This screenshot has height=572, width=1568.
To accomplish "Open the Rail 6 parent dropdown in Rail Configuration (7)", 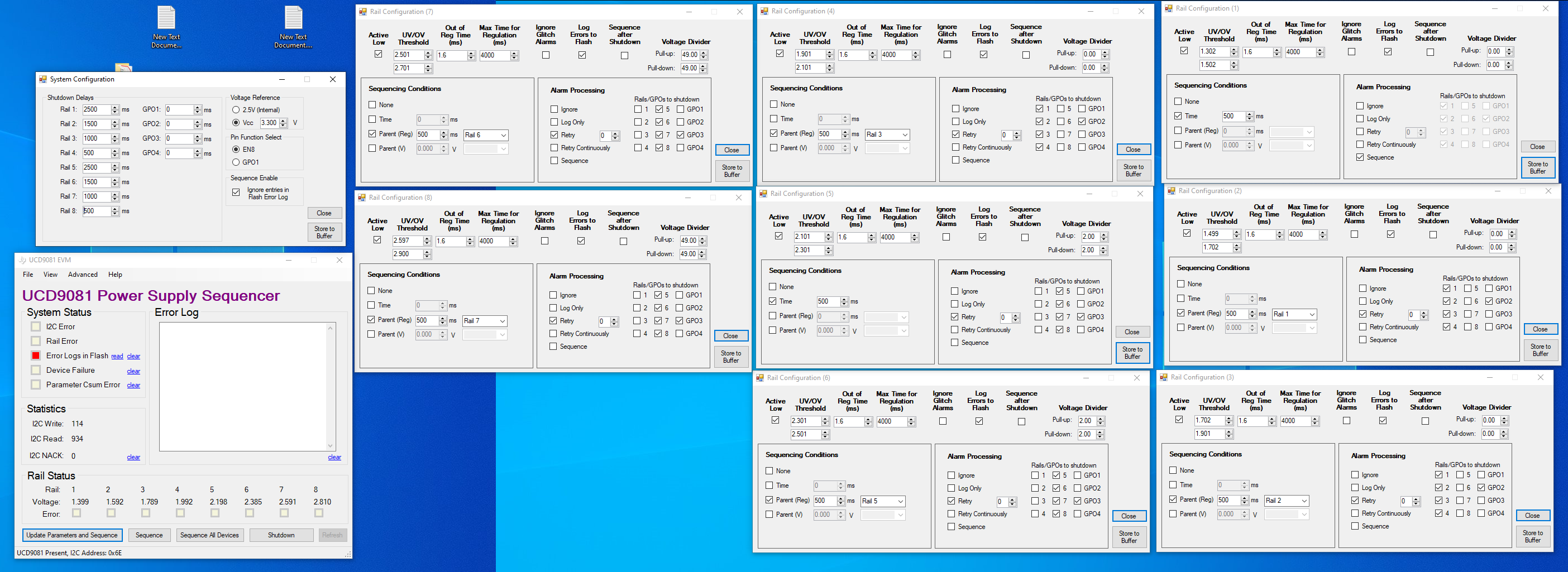I will [x=486, y=135].
